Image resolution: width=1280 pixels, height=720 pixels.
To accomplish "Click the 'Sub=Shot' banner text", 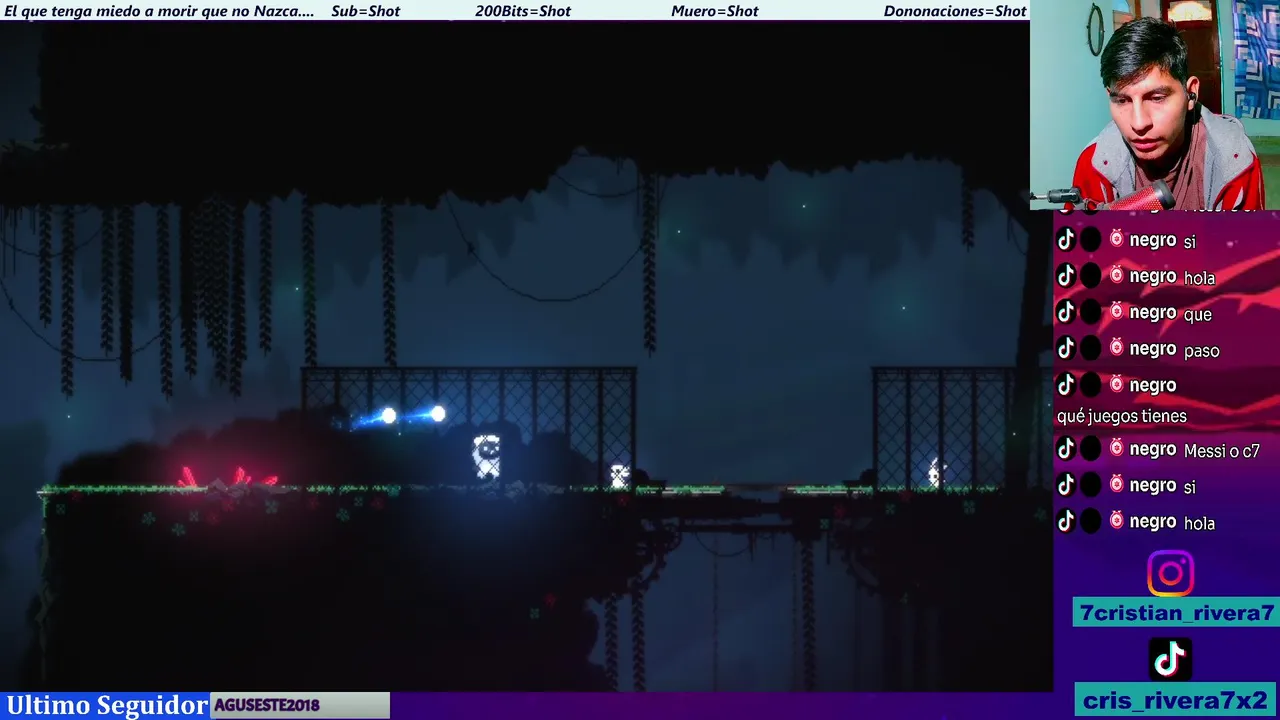I will pos(365,11).
